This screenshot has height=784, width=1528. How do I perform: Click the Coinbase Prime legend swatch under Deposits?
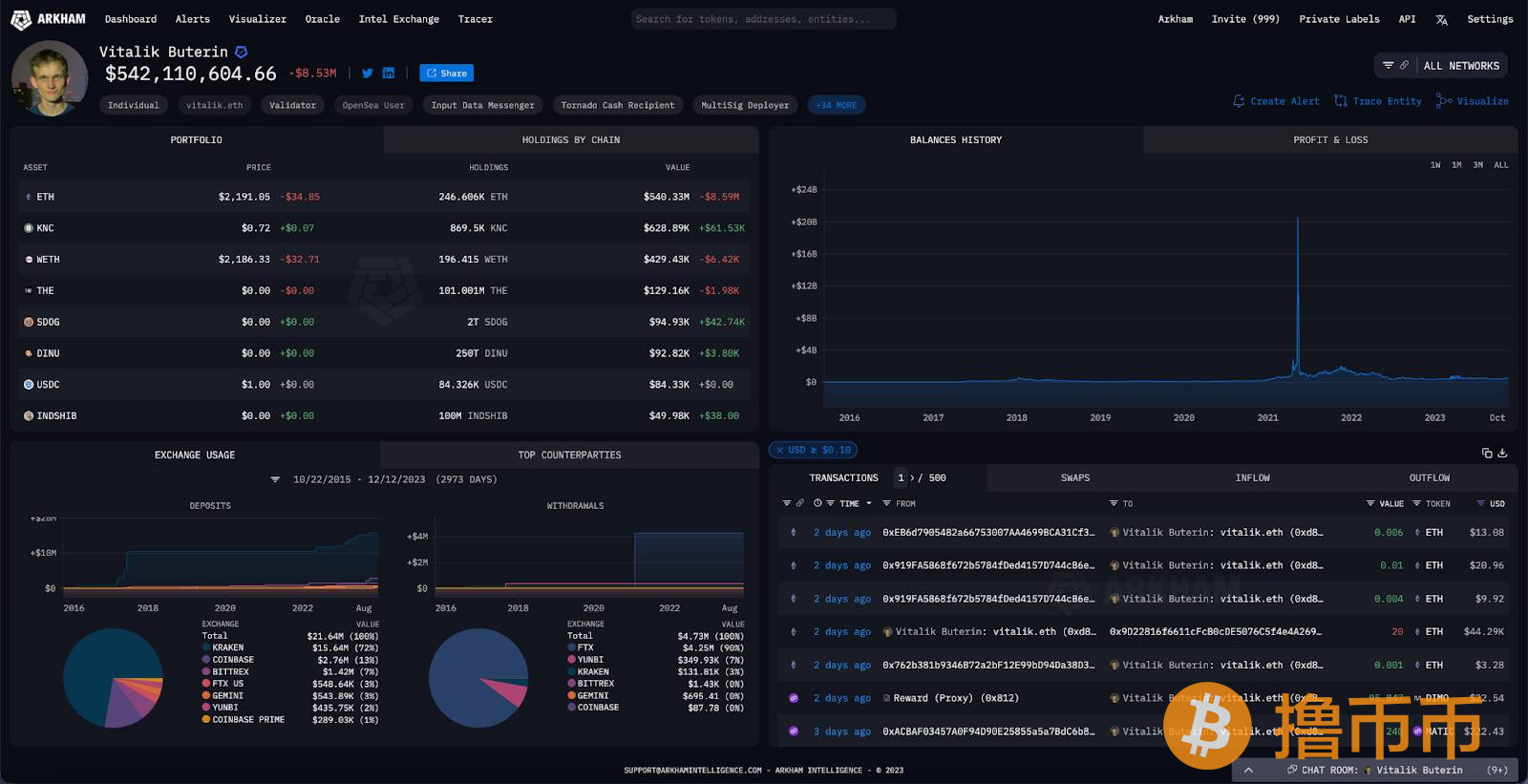point(206,720)
